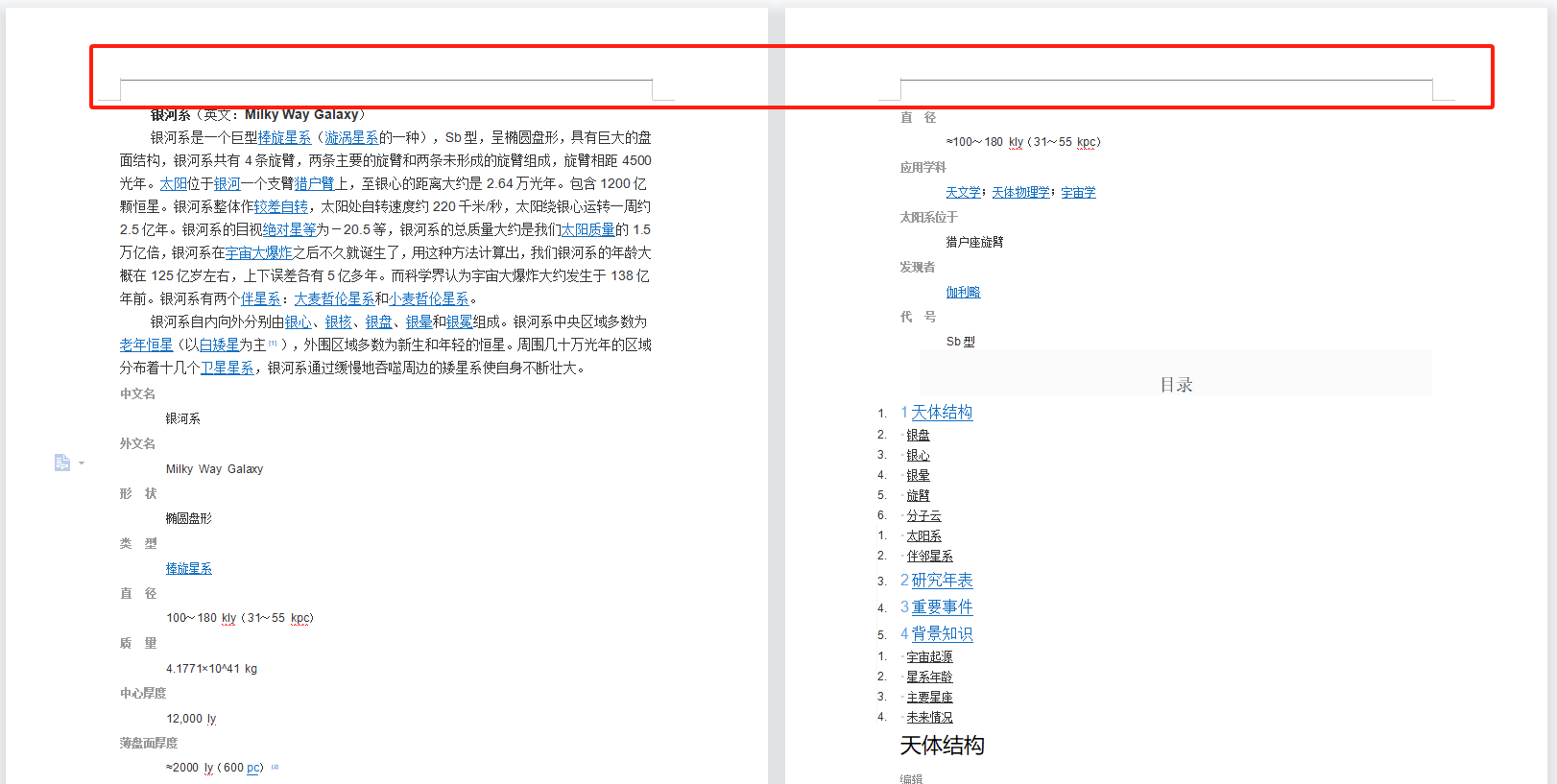Select 银盘 entry in the table of contents

pyautogui.click(x=918, y=435)
